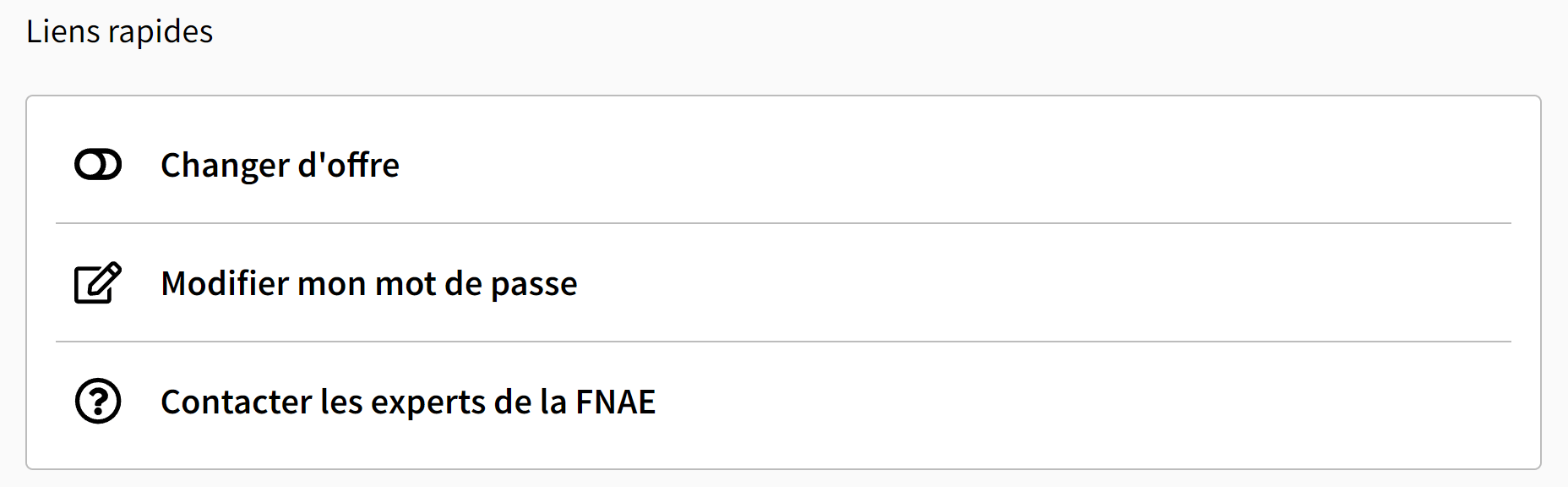Viewport: 1568px width, 487px height.
Task: Select "Contacter les experts de la FNAE"
Action: [x=408, y=402]
